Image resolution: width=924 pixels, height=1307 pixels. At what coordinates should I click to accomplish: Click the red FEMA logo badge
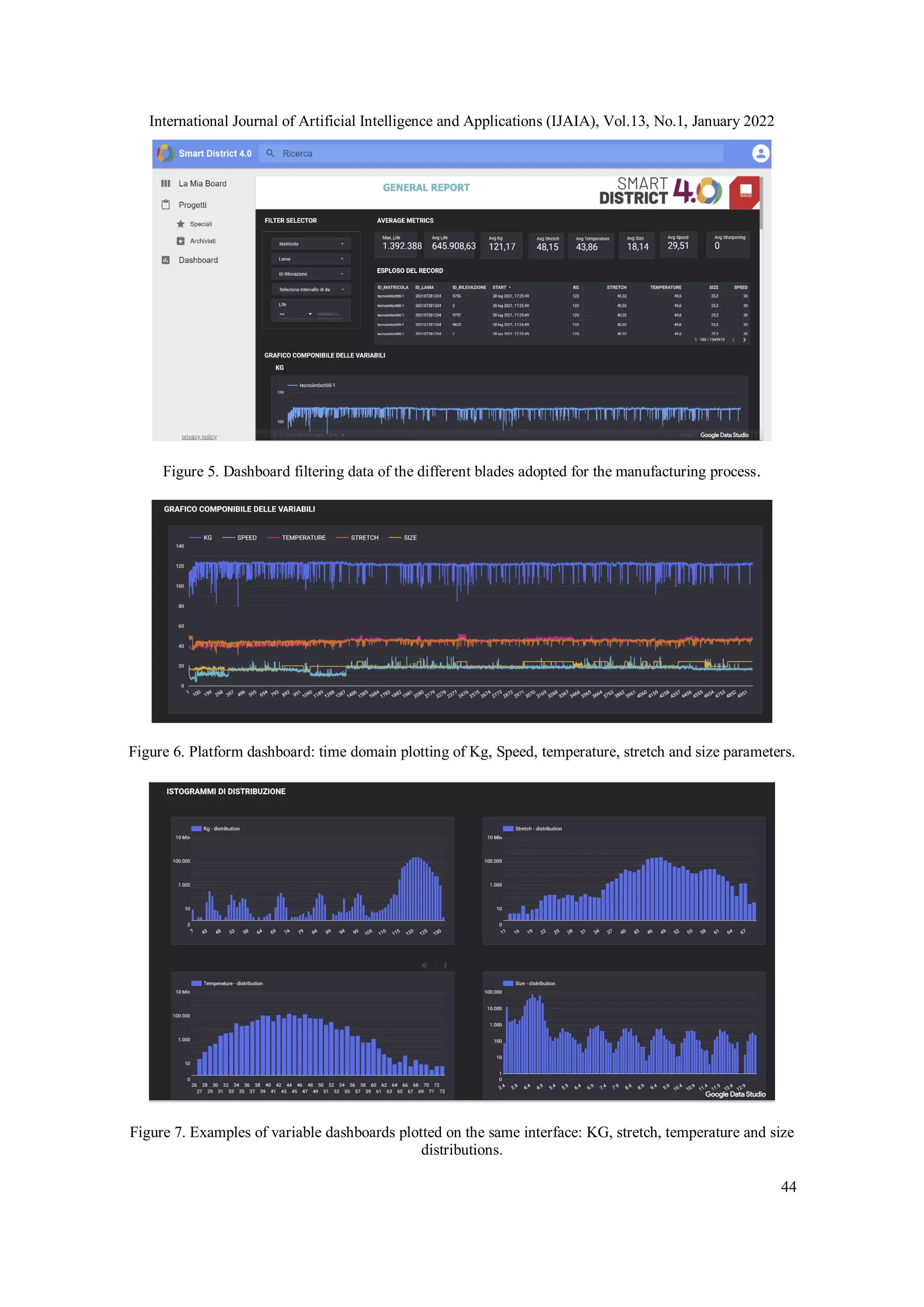pos(745,192)
